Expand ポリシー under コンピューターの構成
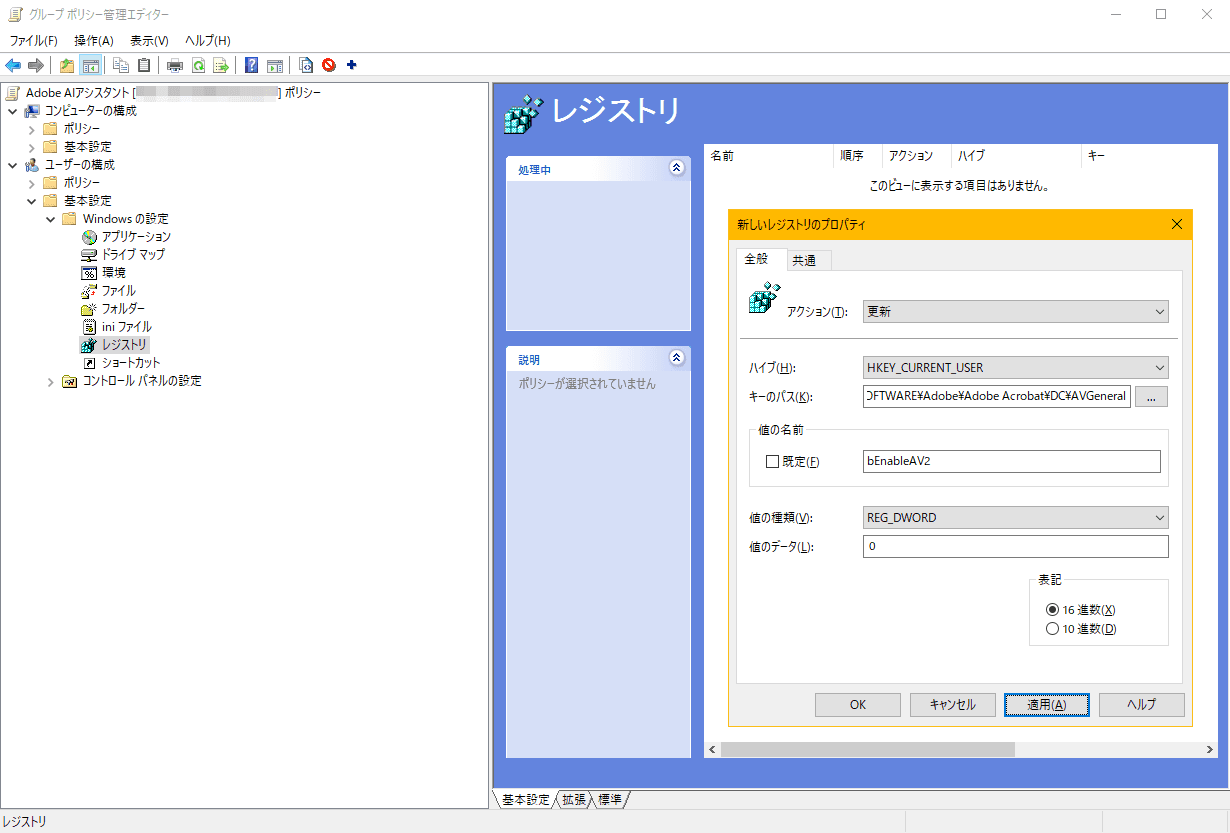Viewport: 1230px width, 833px height. pyautogui.click(x=30, y=128)
